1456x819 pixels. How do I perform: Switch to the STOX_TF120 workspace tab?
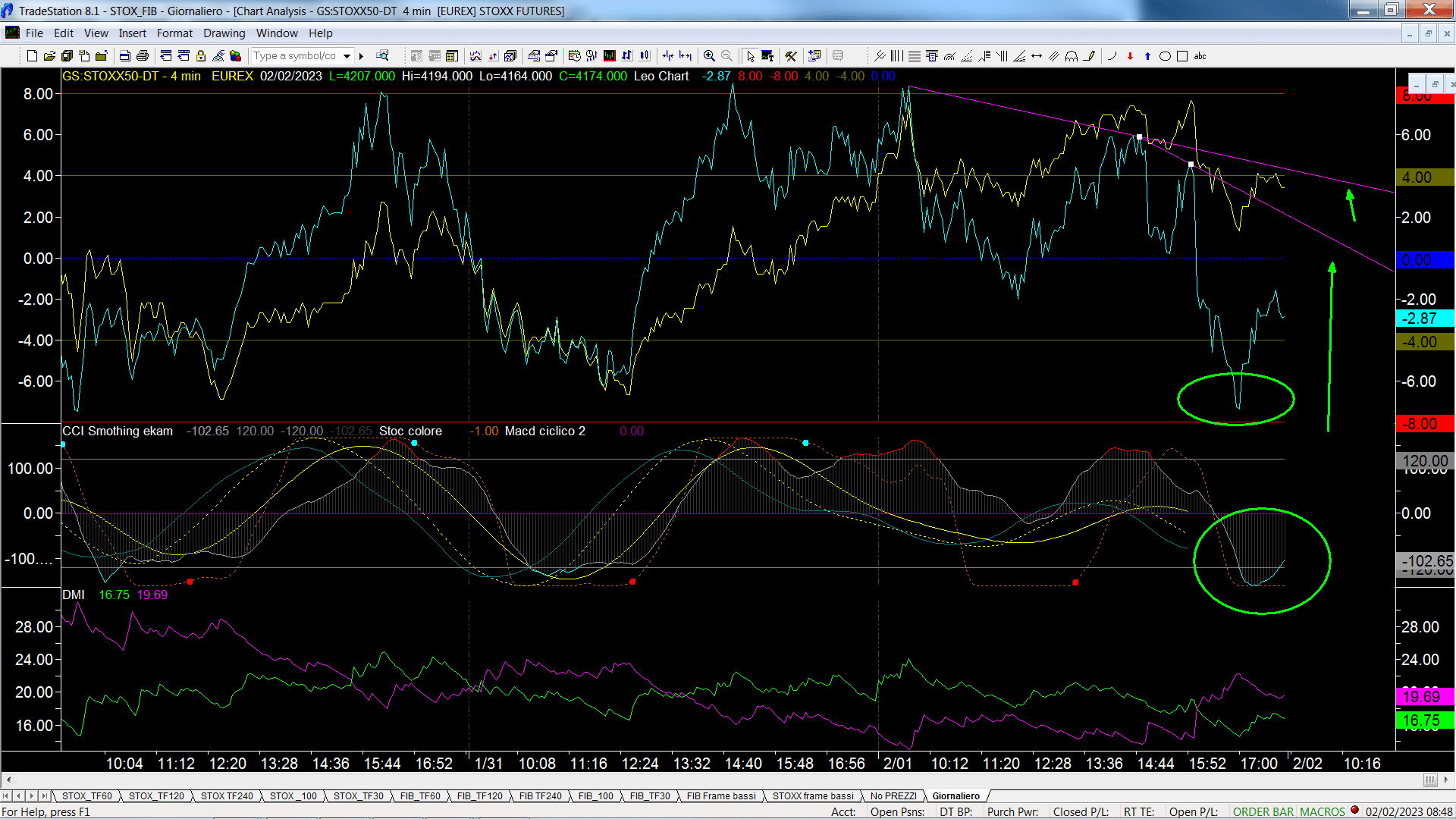156,795
